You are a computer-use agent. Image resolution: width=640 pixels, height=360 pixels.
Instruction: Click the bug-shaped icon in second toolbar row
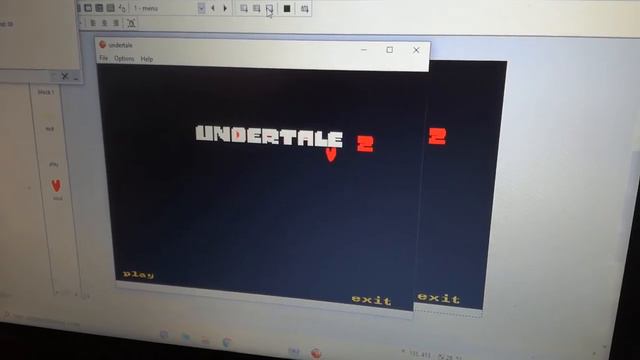coord(131,23)
